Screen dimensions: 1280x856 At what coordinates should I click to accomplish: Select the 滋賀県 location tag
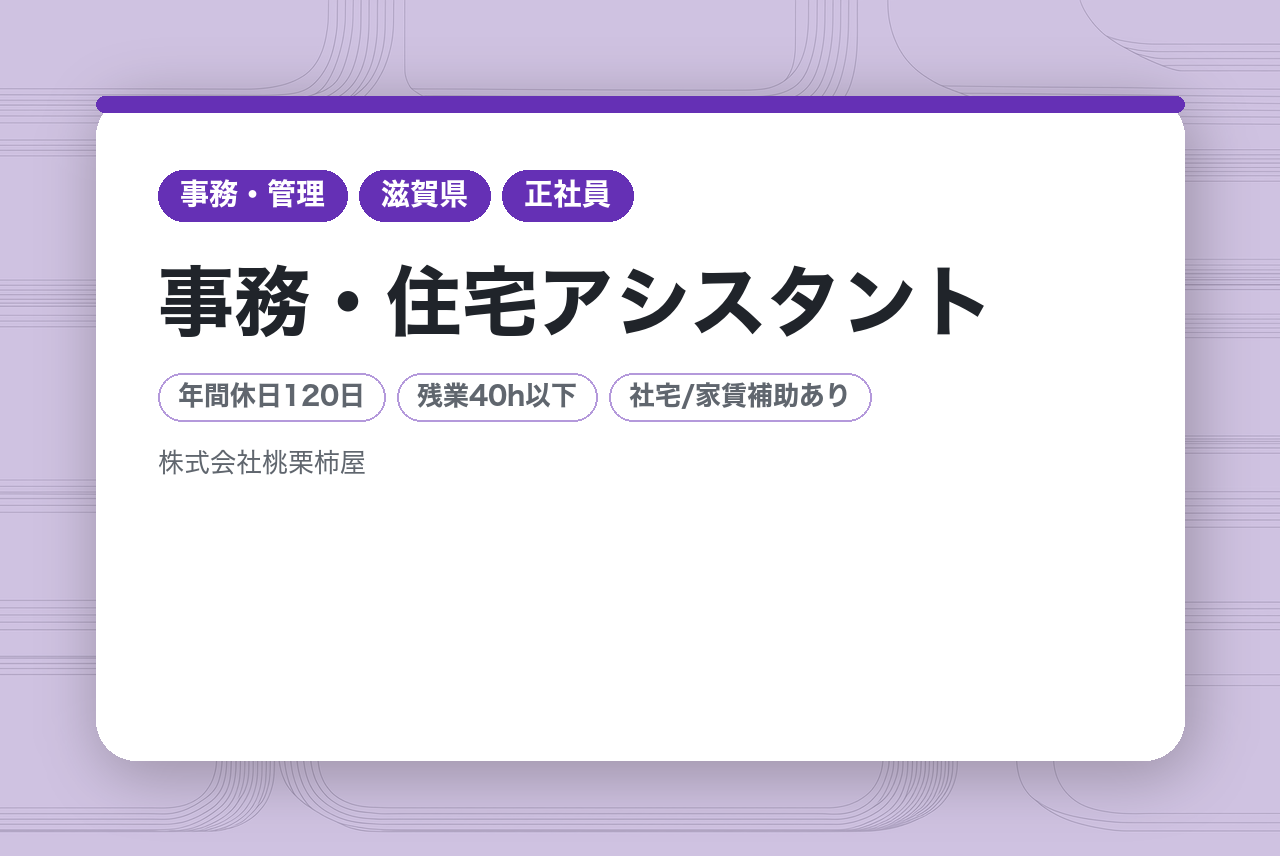click(x=425, y=196)
